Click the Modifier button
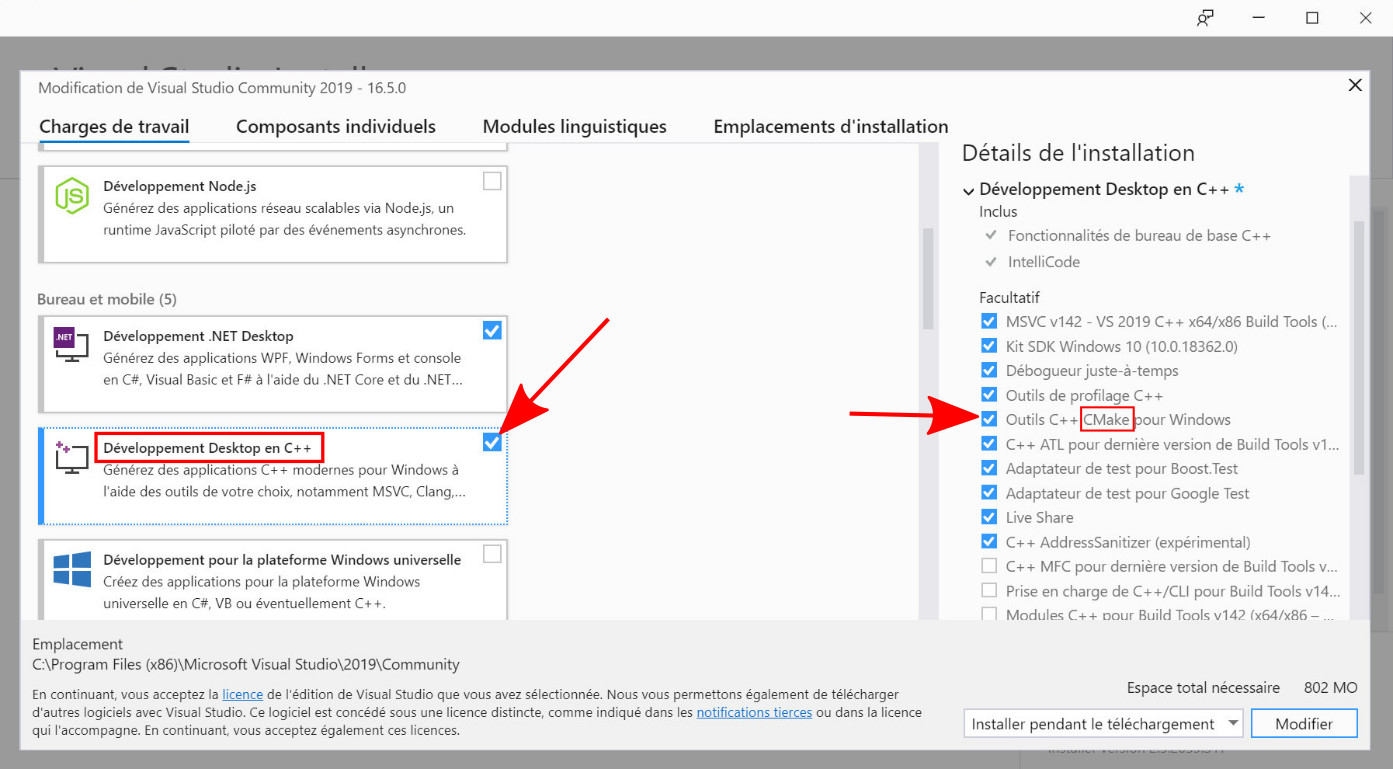The width and height of the screenshot is (1393, 769). pos(1304,723)
